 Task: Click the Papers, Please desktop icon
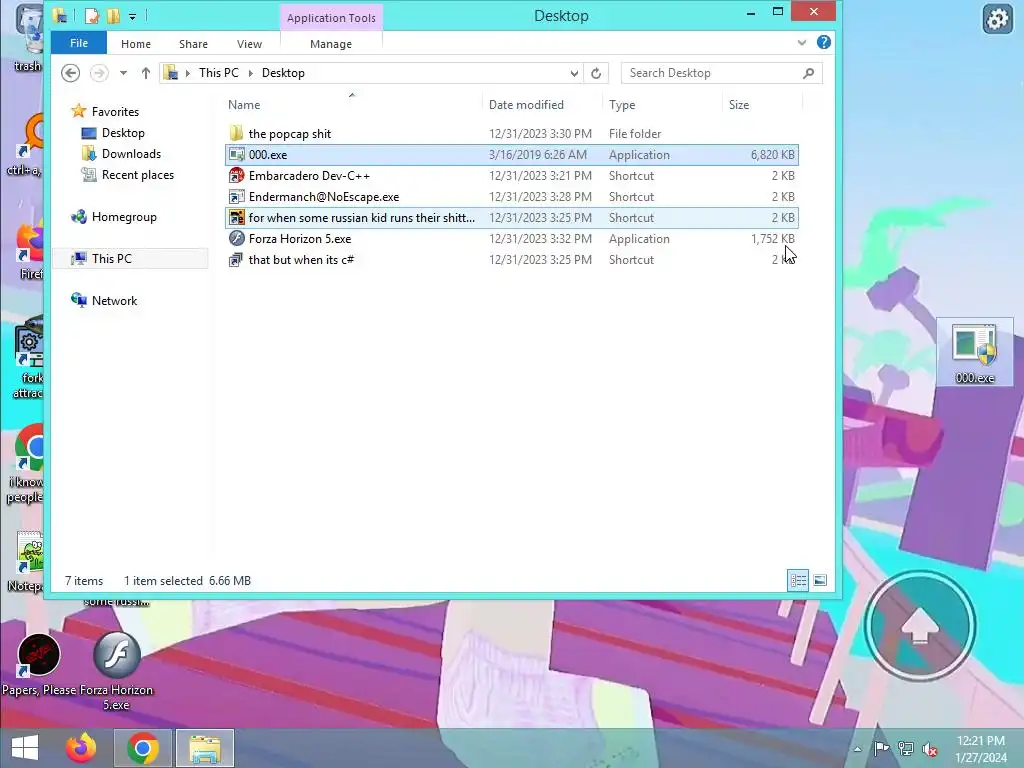click(39, 665)
